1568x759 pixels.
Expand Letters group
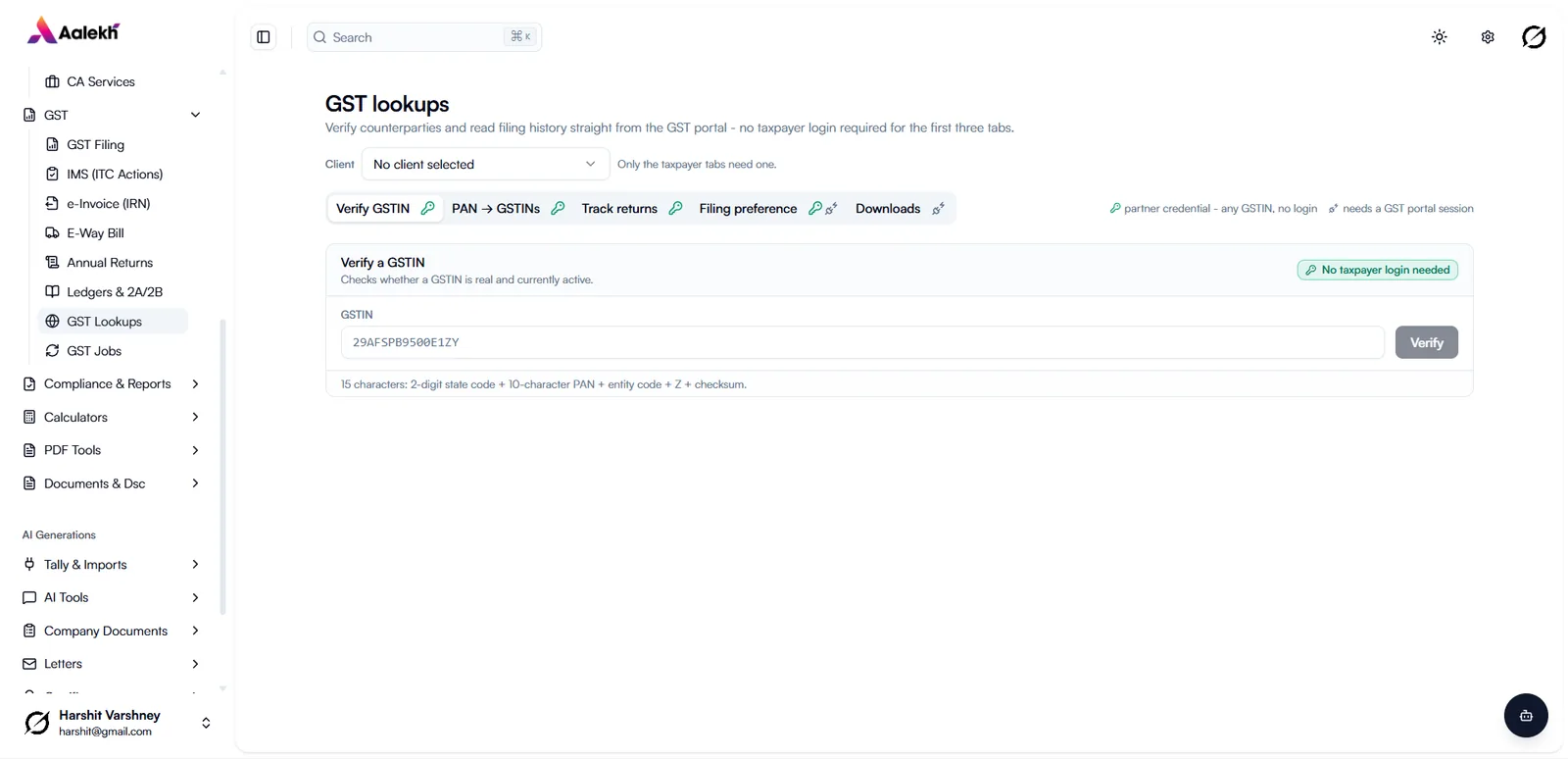[x=112, y=664]
